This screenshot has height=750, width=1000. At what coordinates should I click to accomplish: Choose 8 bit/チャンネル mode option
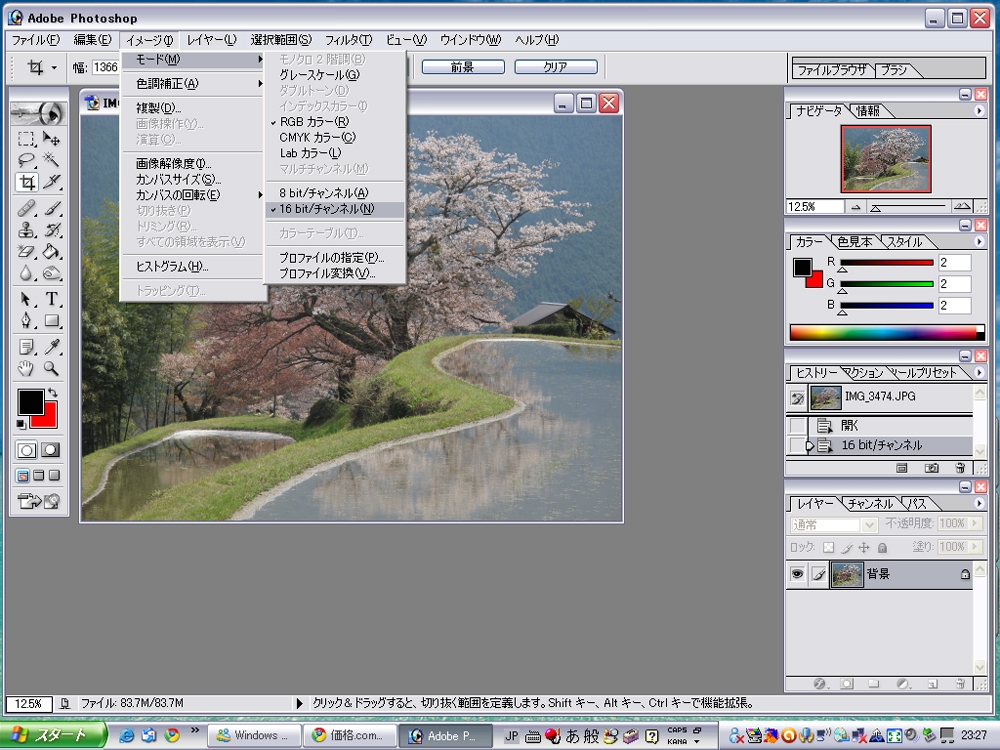pos(324,193)
